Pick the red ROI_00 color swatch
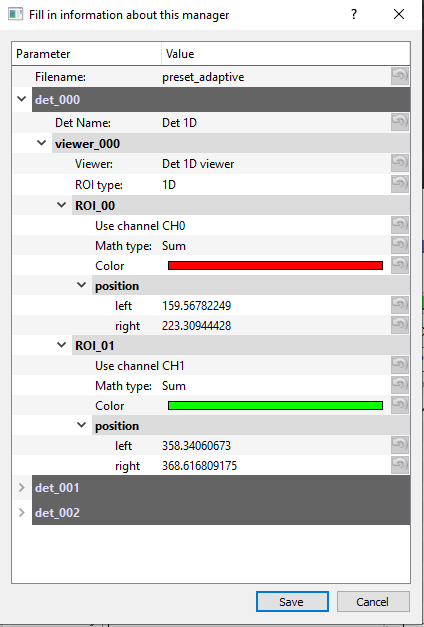 275,266
